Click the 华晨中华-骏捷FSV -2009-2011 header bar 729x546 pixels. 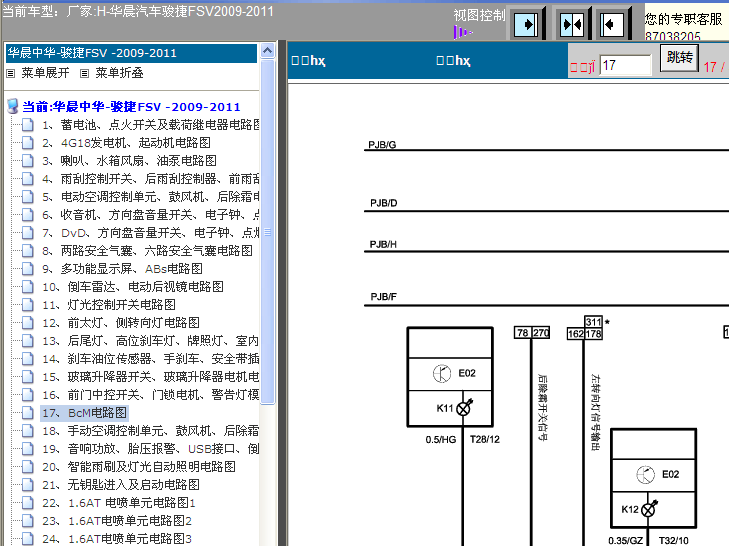click(131, 53)
